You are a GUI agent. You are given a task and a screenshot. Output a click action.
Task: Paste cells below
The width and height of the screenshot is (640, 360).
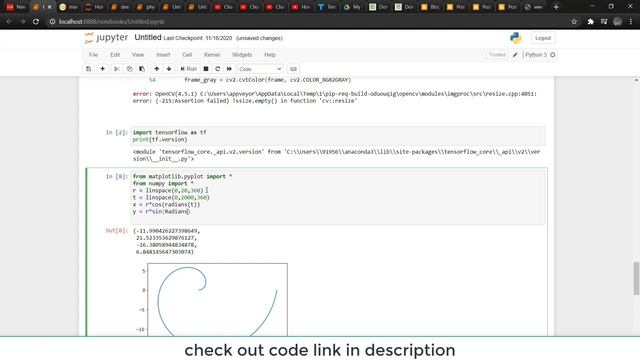pyautogui.click(x=142, y=69)
